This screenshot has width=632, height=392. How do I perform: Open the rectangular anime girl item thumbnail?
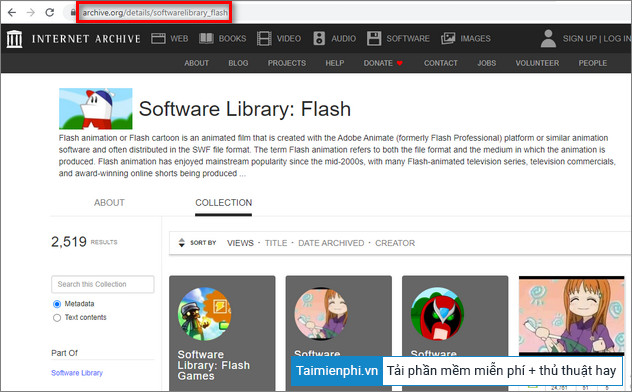[572, 315]
